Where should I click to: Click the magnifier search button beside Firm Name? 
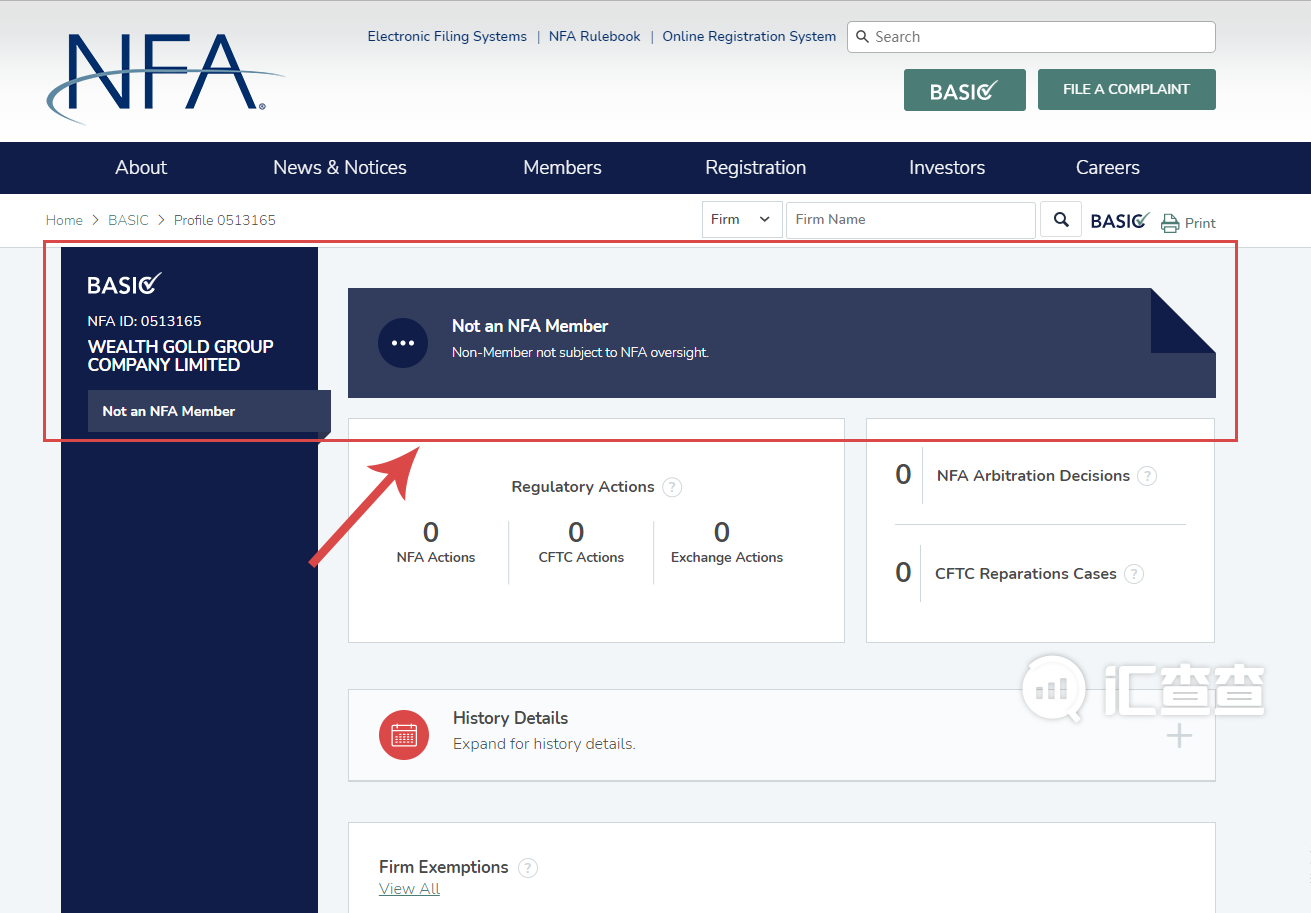click(x=1061, y=220)
